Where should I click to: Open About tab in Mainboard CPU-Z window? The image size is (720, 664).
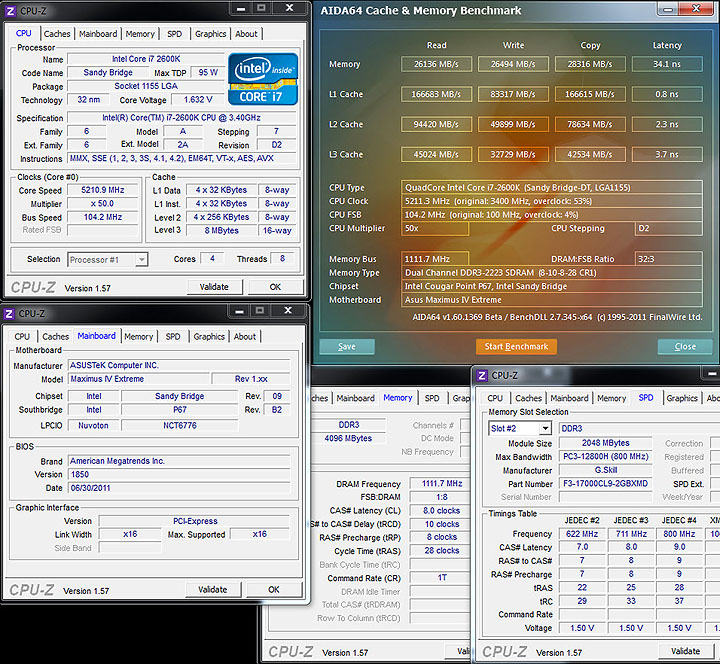(x=245, y=337)
